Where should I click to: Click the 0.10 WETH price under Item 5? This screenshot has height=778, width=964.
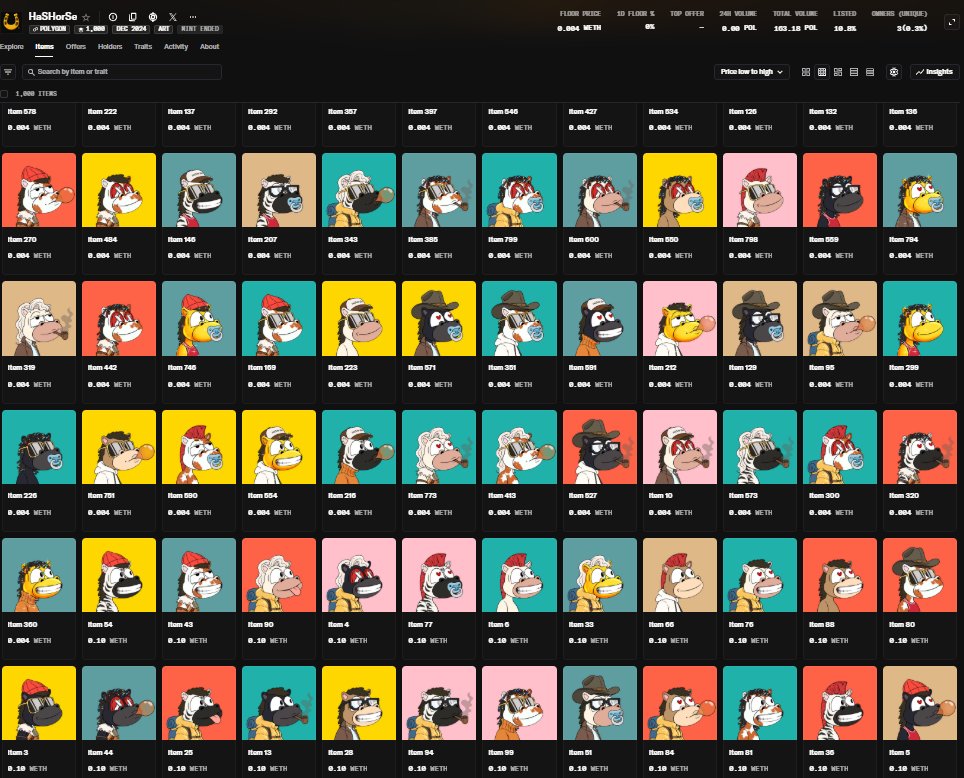coord(909,768)
